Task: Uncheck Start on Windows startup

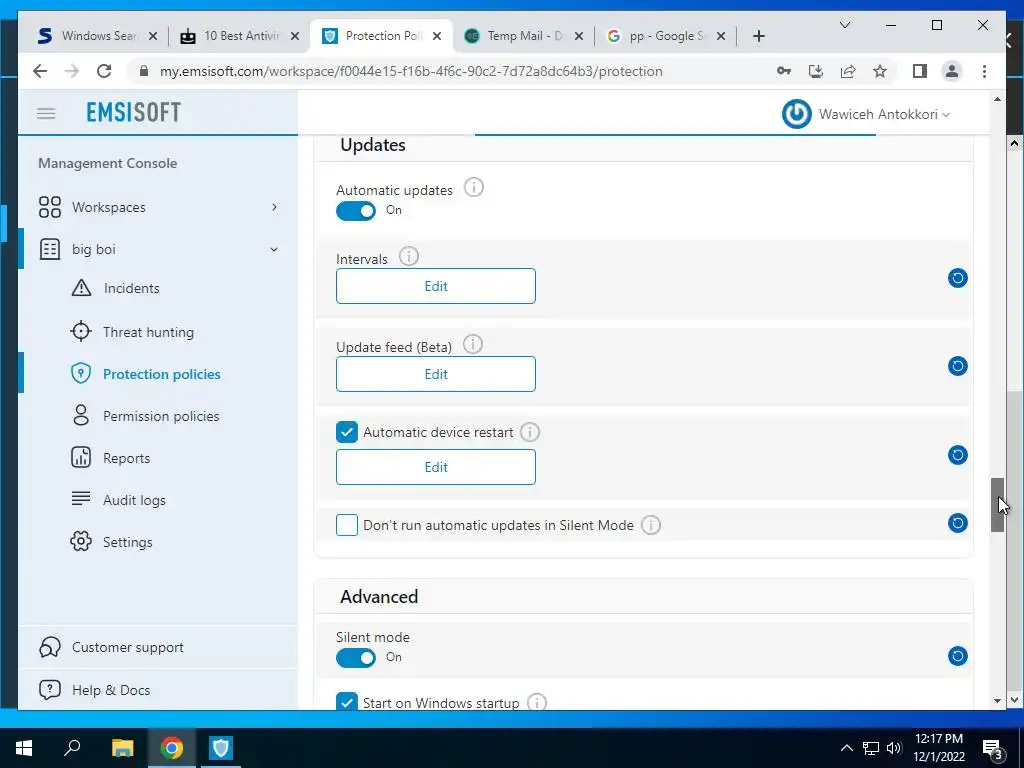Action: [x=347, y=702]
